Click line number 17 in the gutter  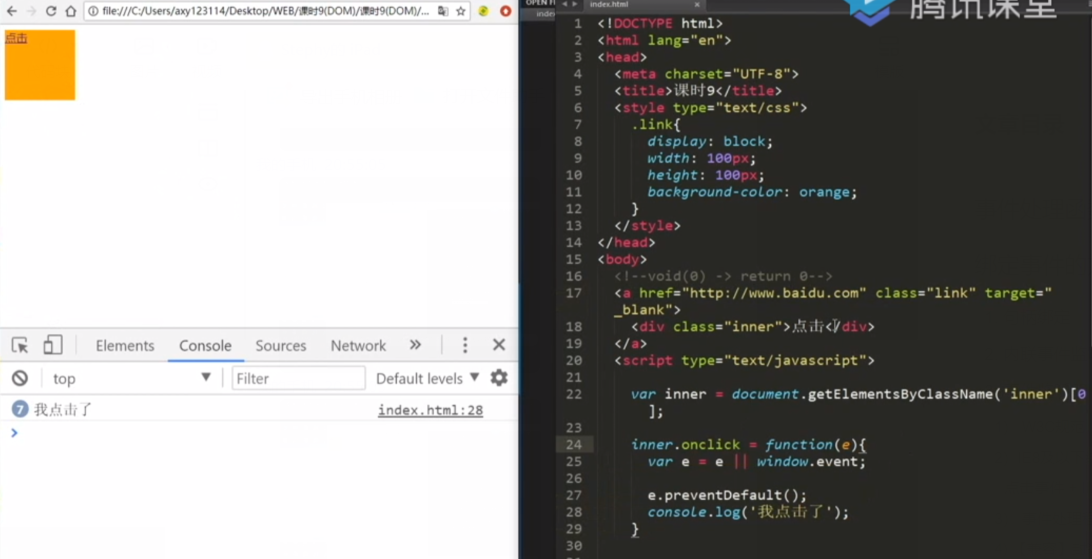[x=573, y=293]
